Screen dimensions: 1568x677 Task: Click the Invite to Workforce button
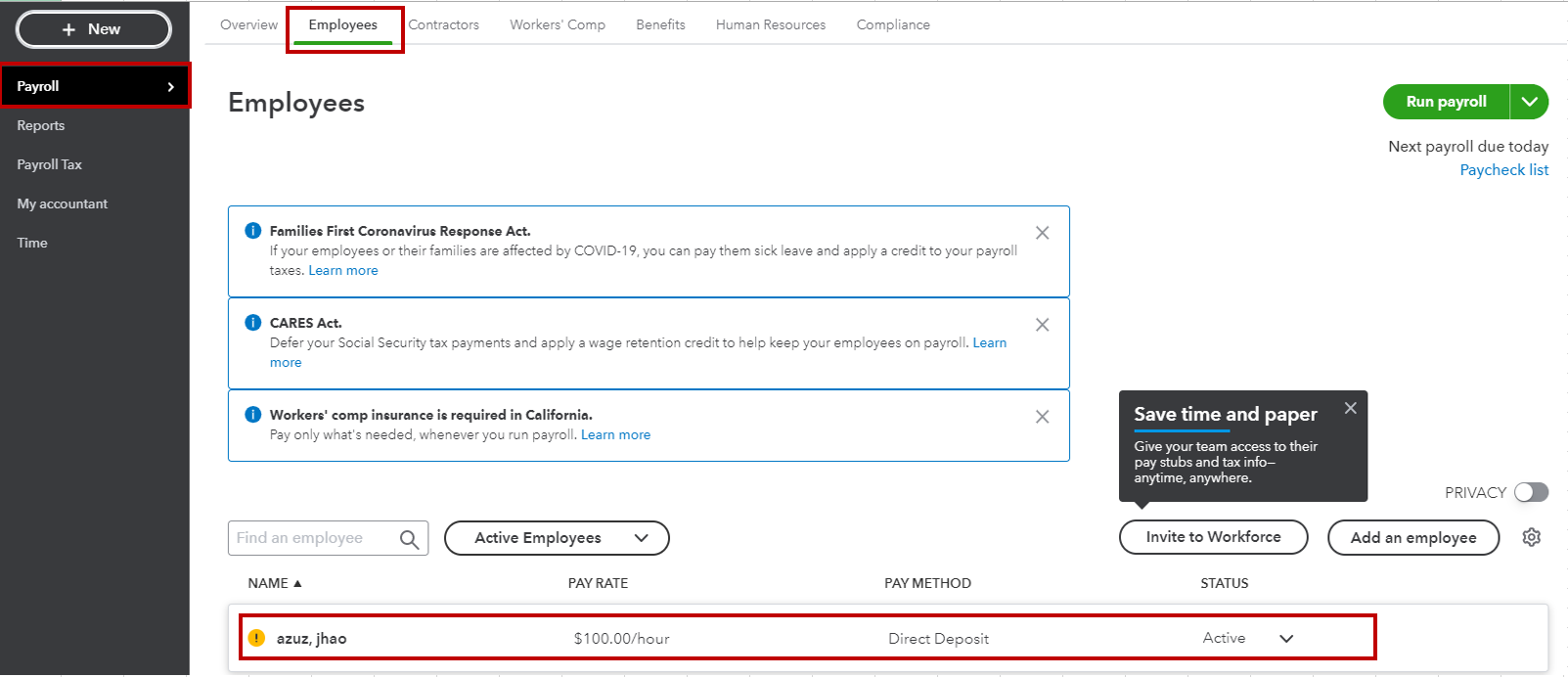coord(1213,537)
